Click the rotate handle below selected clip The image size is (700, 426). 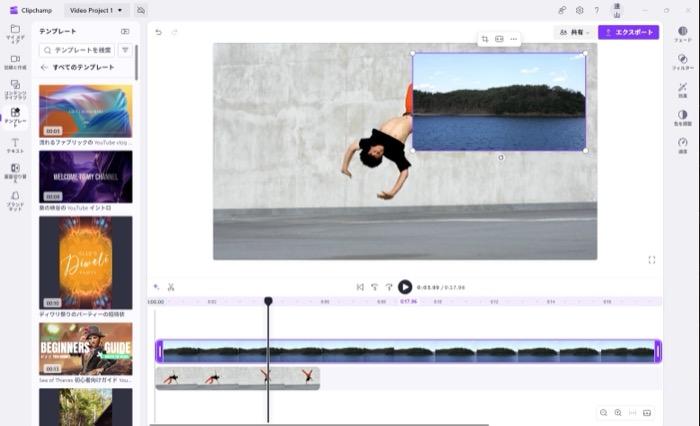[501, 157]
